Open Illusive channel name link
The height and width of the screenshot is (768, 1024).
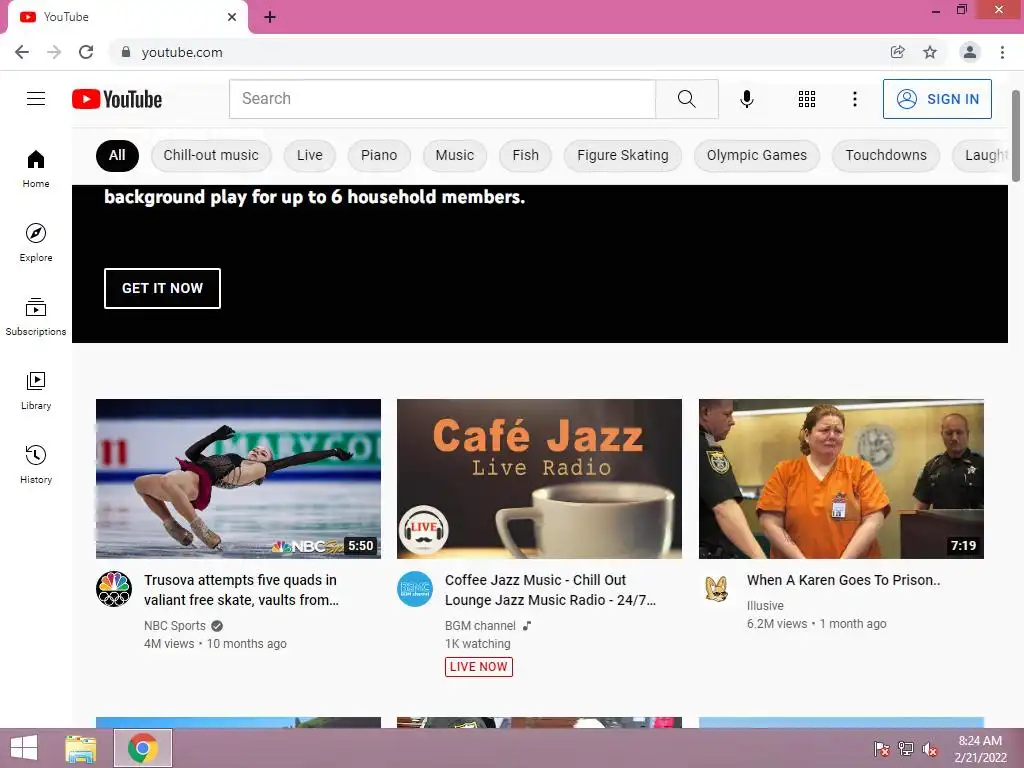765,605
